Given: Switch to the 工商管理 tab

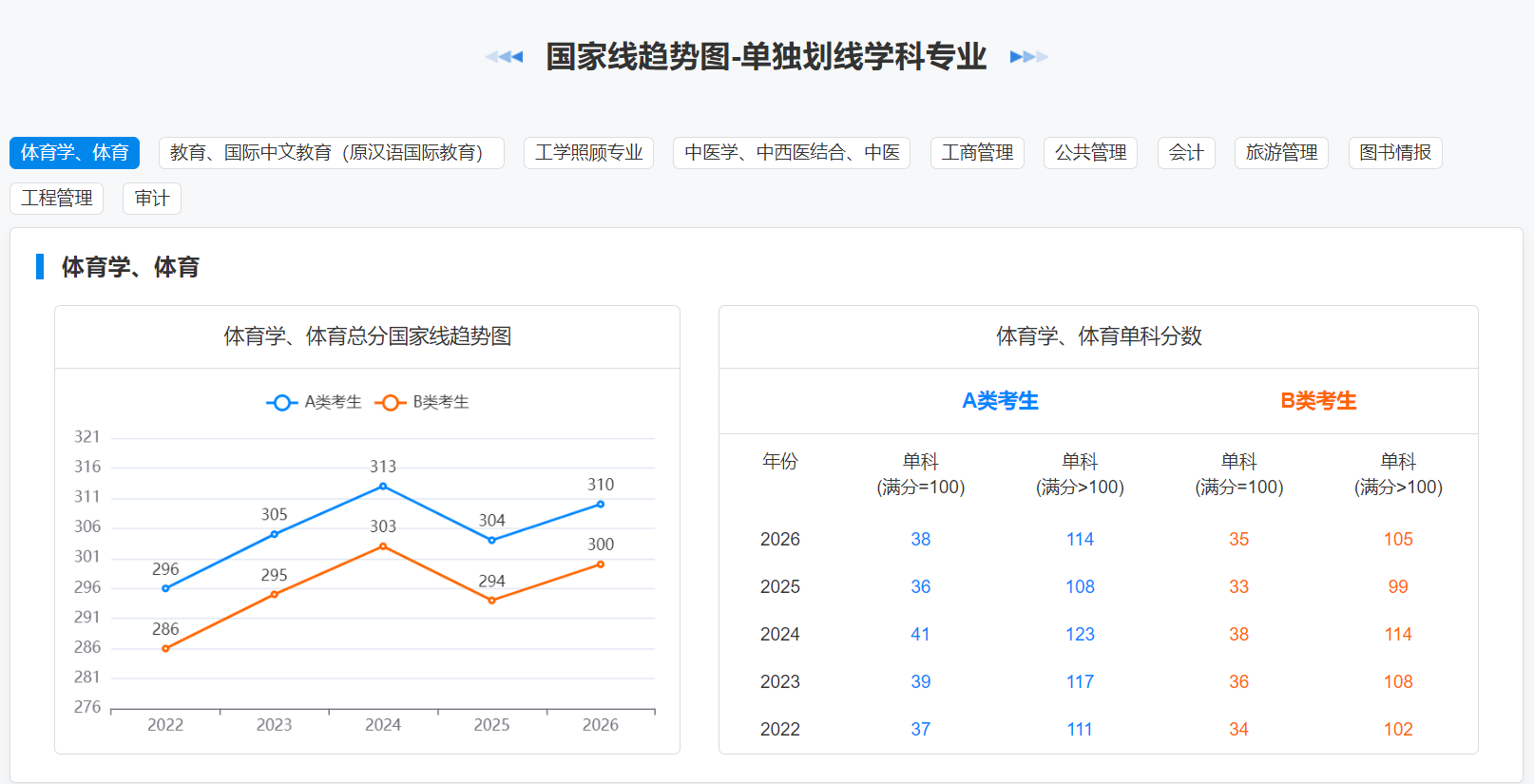Looking at the screenshot, I should [977, 153].
